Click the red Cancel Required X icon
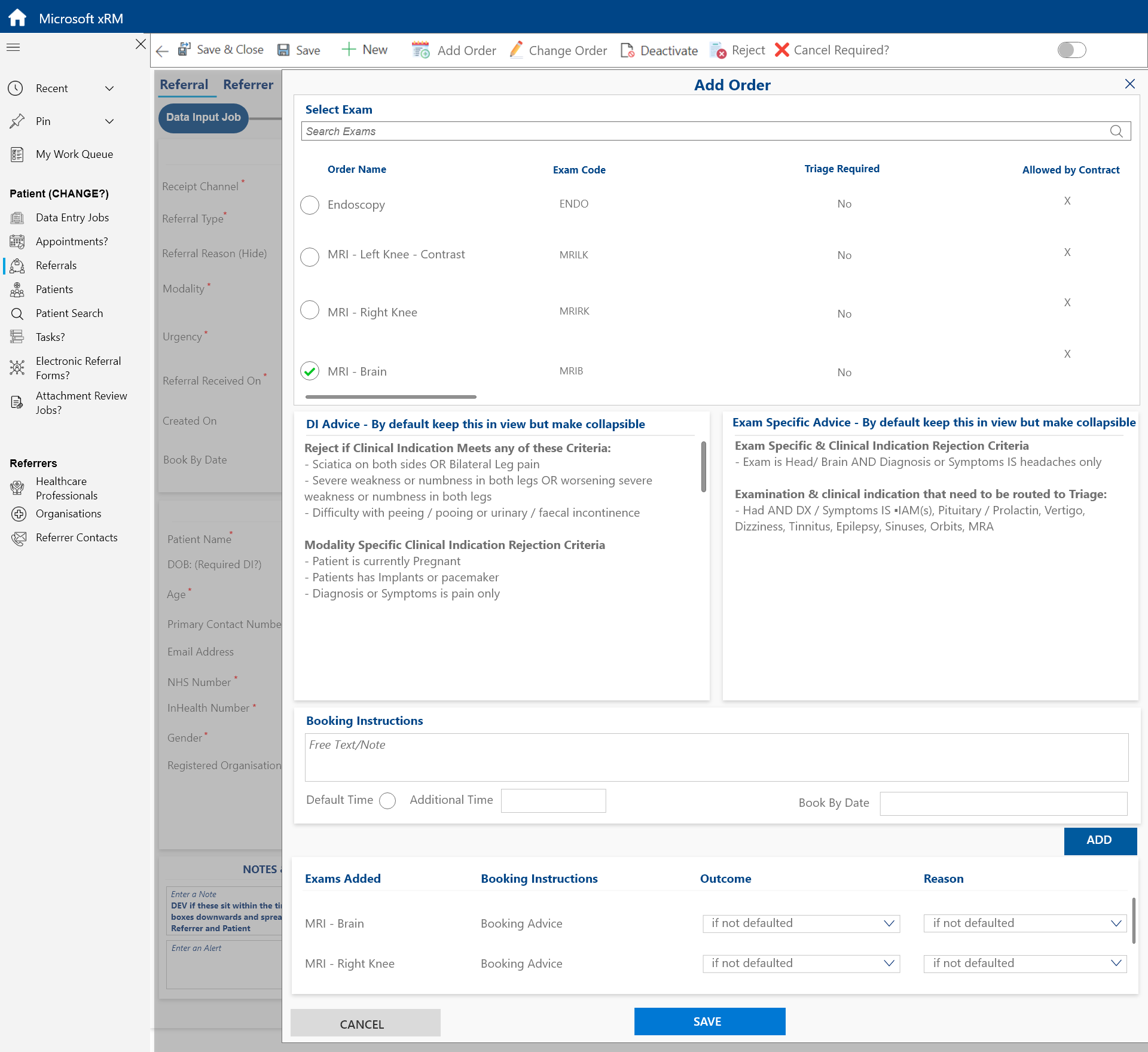The width and height of the screenshot is (1148, 1052). tap(781, 50)
